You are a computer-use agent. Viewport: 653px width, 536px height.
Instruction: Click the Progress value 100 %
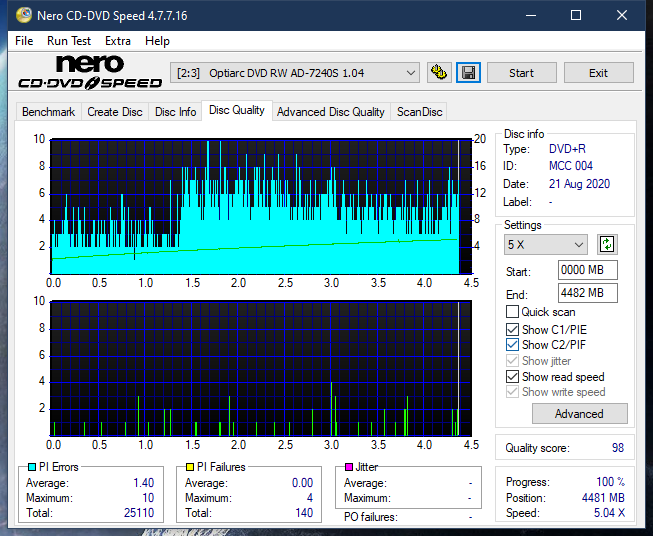pyautogui.click(x=611, y=482)
